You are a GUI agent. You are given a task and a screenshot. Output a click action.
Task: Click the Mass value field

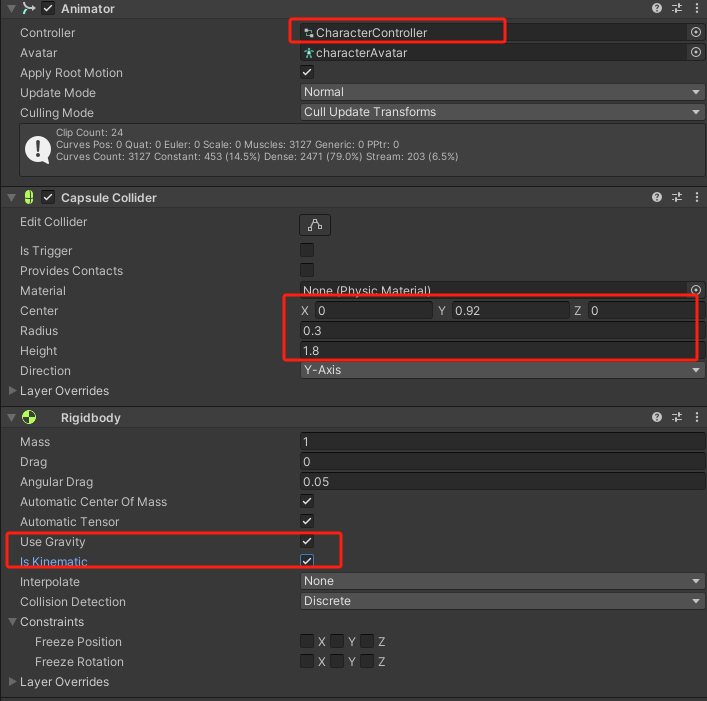502,441
